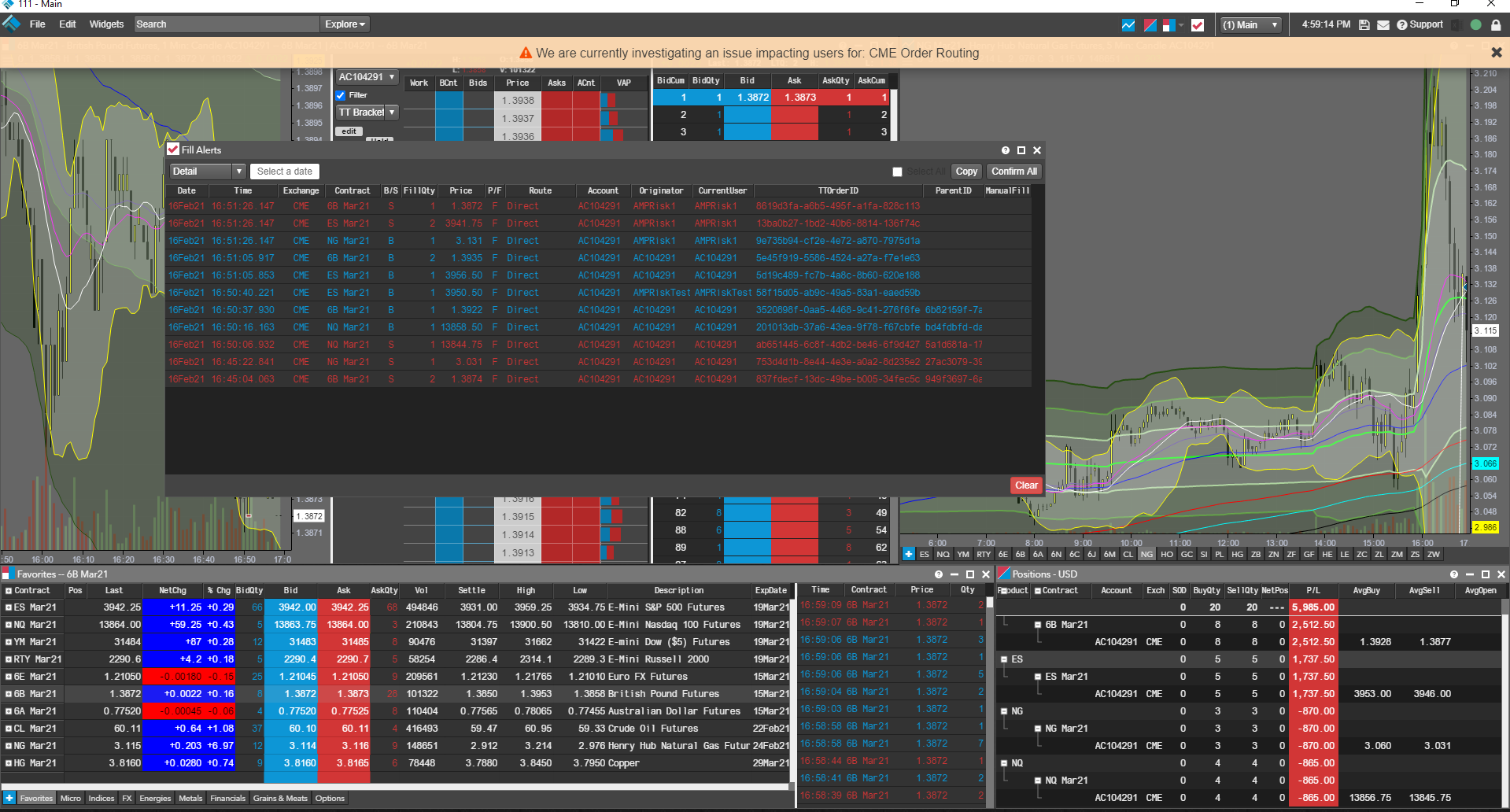Click the green connection status indicator
The height and width of the screenshot is (812, 1510).
[1476, 25]
